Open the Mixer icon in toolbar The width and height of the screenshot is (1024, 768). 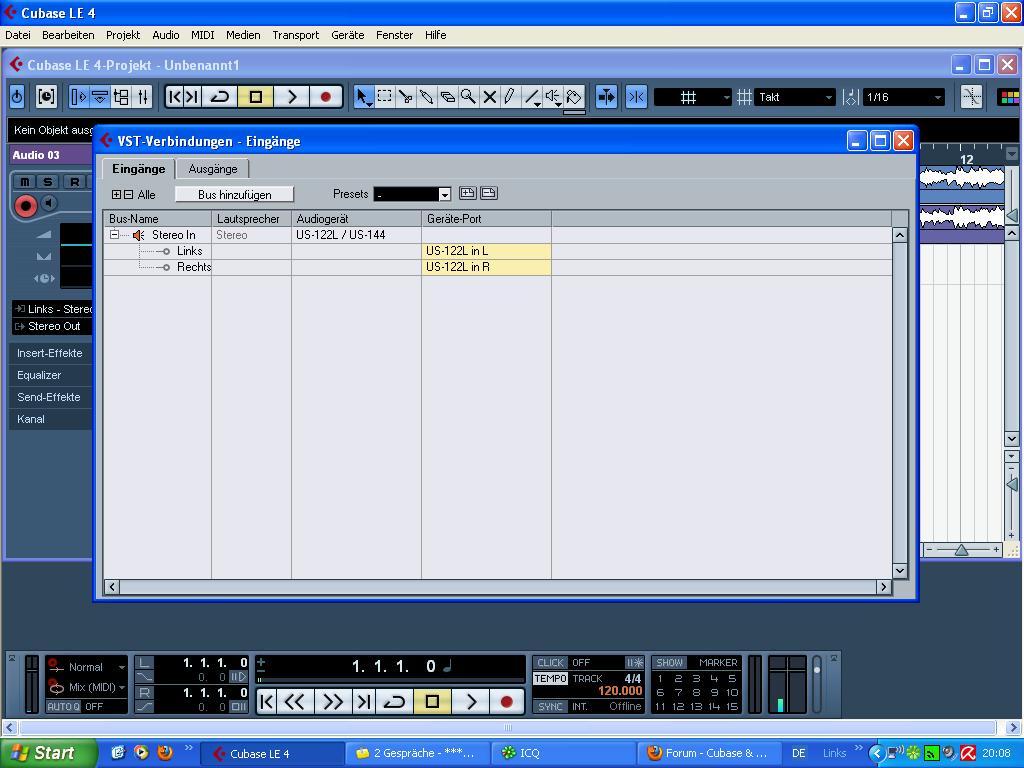(x=142, y=97)
